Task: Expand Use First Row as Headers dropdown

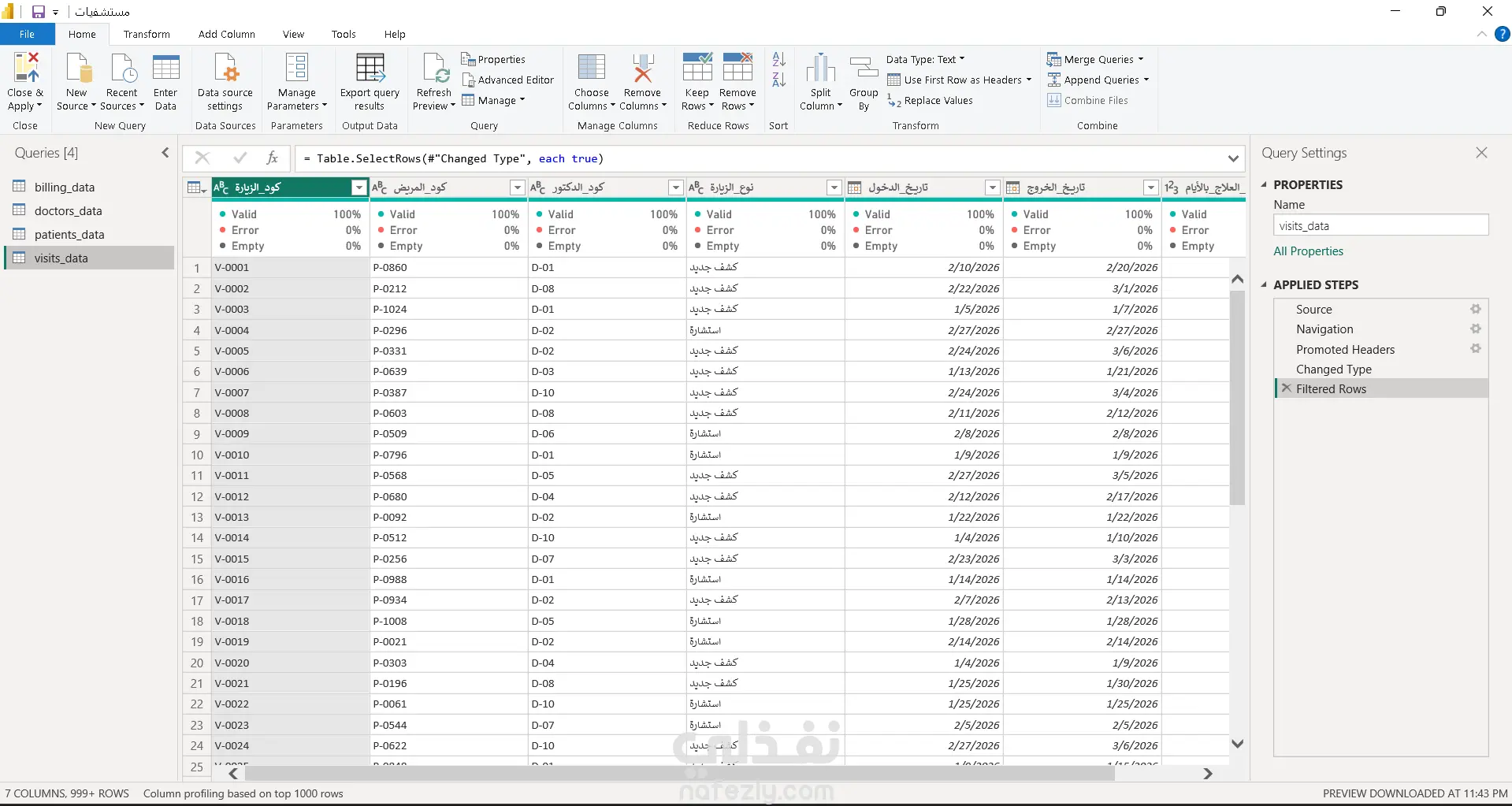Action: 1028,80
